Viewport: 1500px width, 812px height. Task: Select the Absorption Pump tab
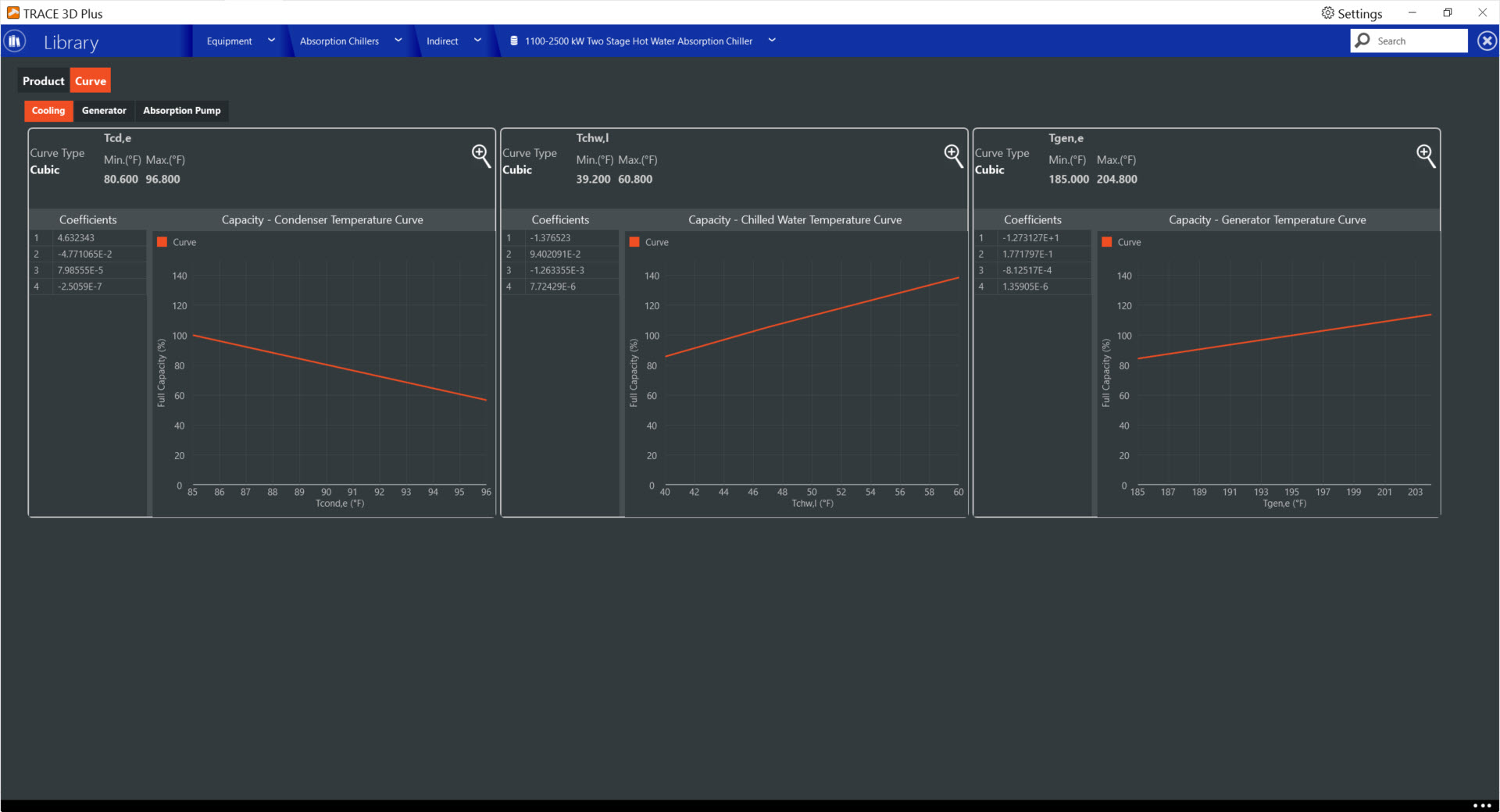181,111
